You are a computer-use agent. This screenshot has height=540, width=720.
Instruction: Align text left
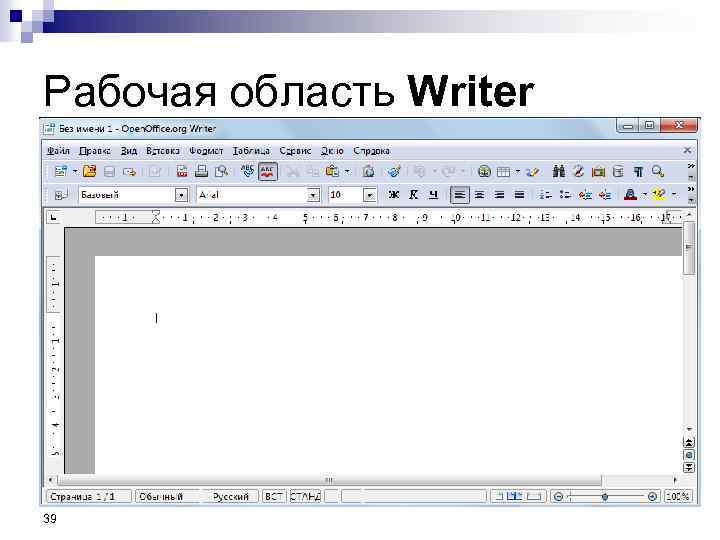point(459,195)
